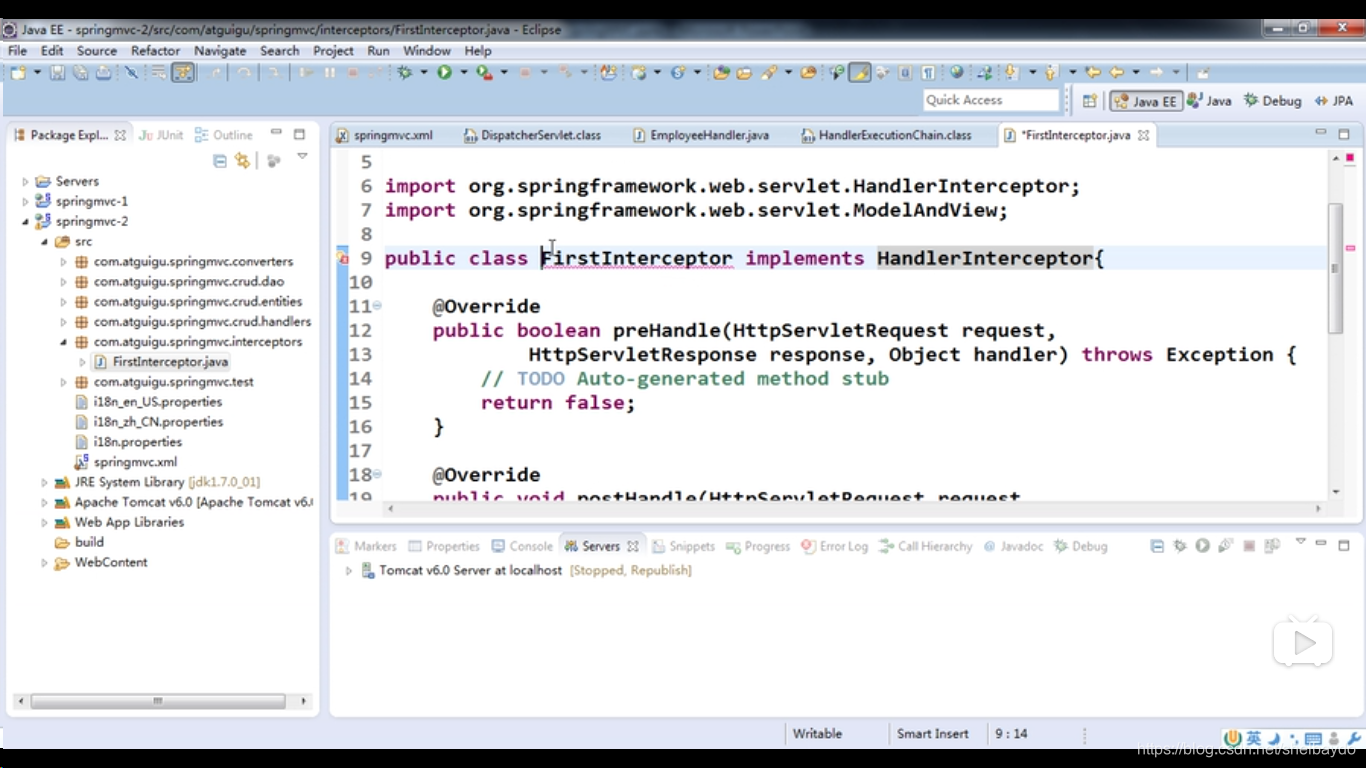Screen dimensions: 1366x768
Task: Click the video play overlay button
Action: (x=1303, y=643)
